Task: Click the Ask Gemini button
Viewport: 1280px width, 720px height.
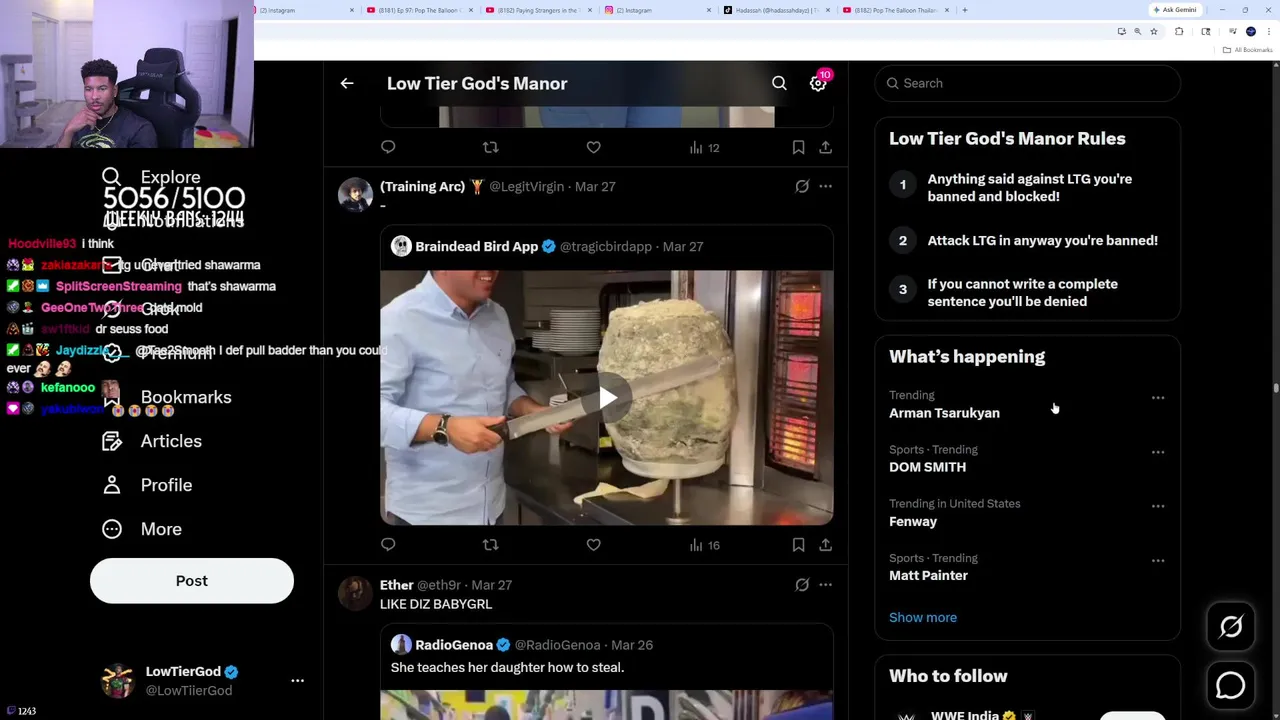Action: [x=1174, y=10]
